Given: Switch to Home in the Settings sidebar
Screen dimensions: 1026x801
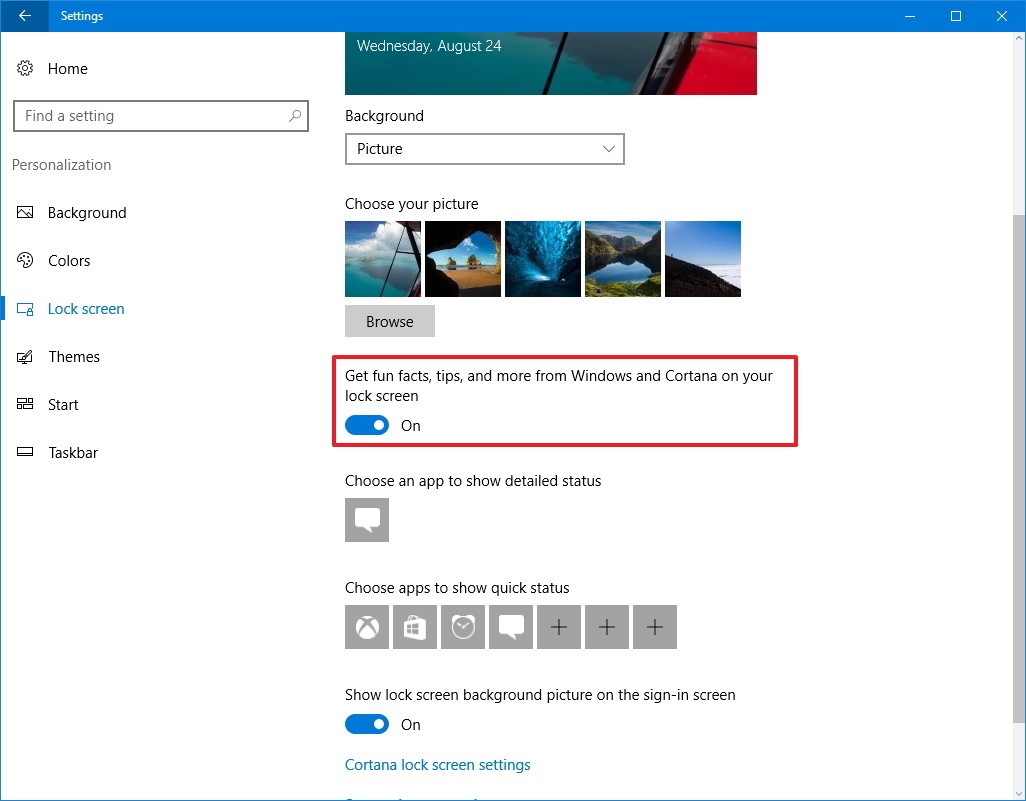Looking at the screenshot, I should coord(67,68).
